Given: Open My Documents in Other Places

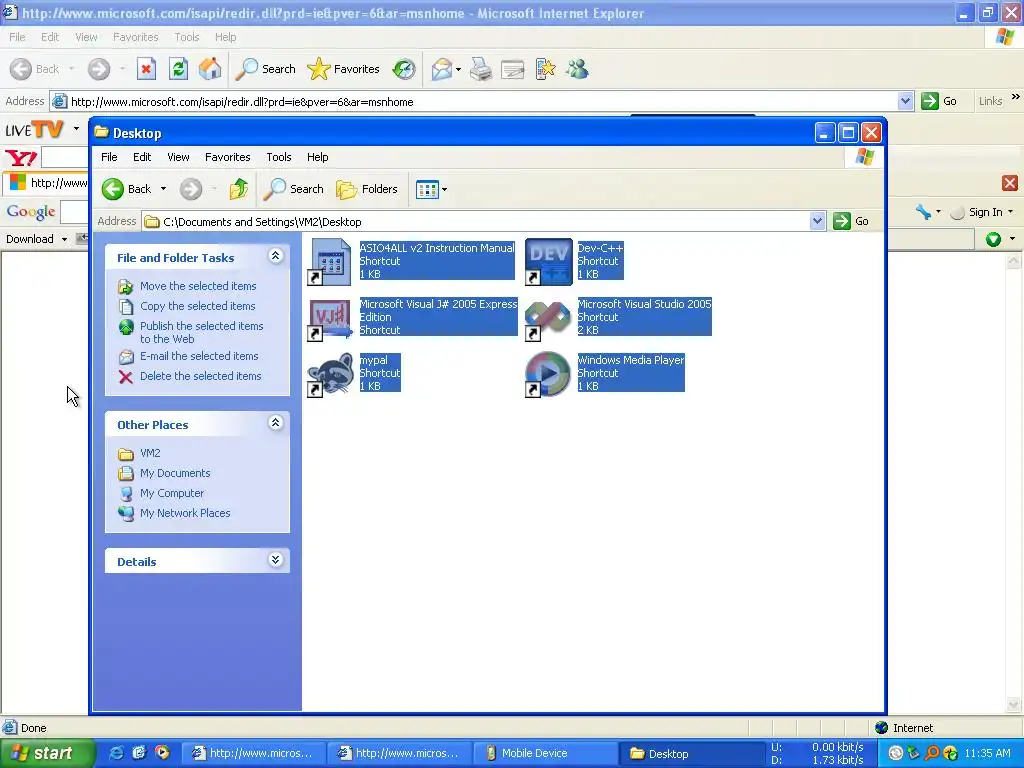Looking at the screenshot, I should [175, 473].
